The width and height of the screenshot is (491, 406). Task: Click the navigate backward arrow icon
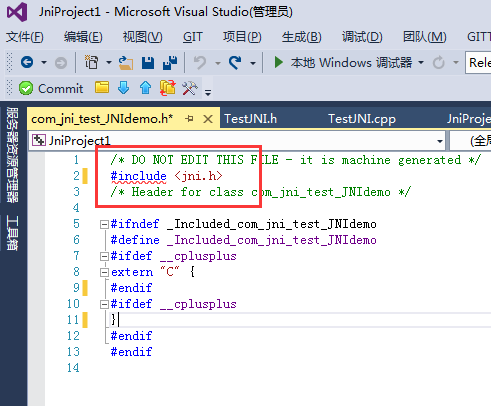click(x=27, y=62)
